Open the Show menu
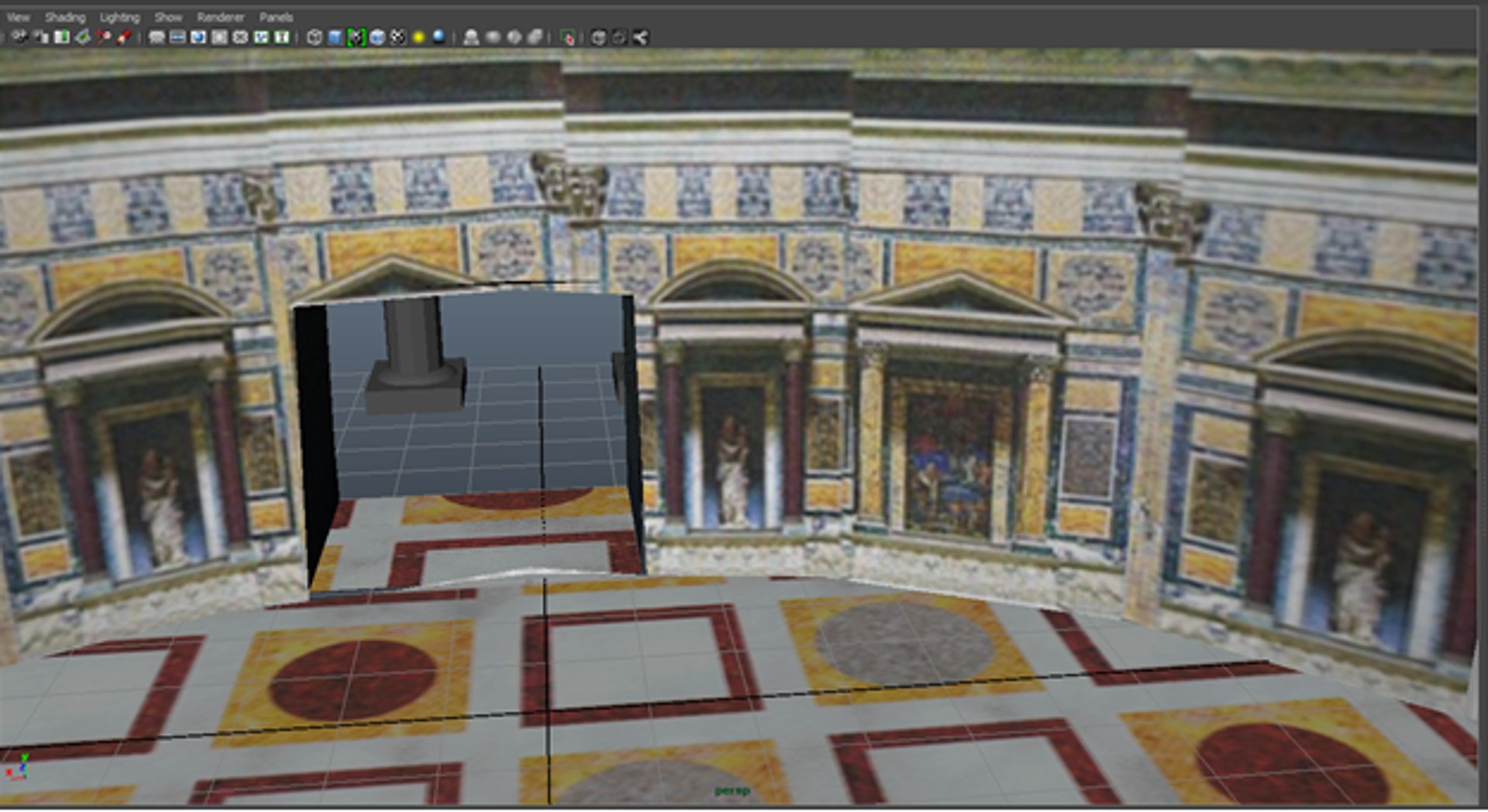 (x=167, y=17)
